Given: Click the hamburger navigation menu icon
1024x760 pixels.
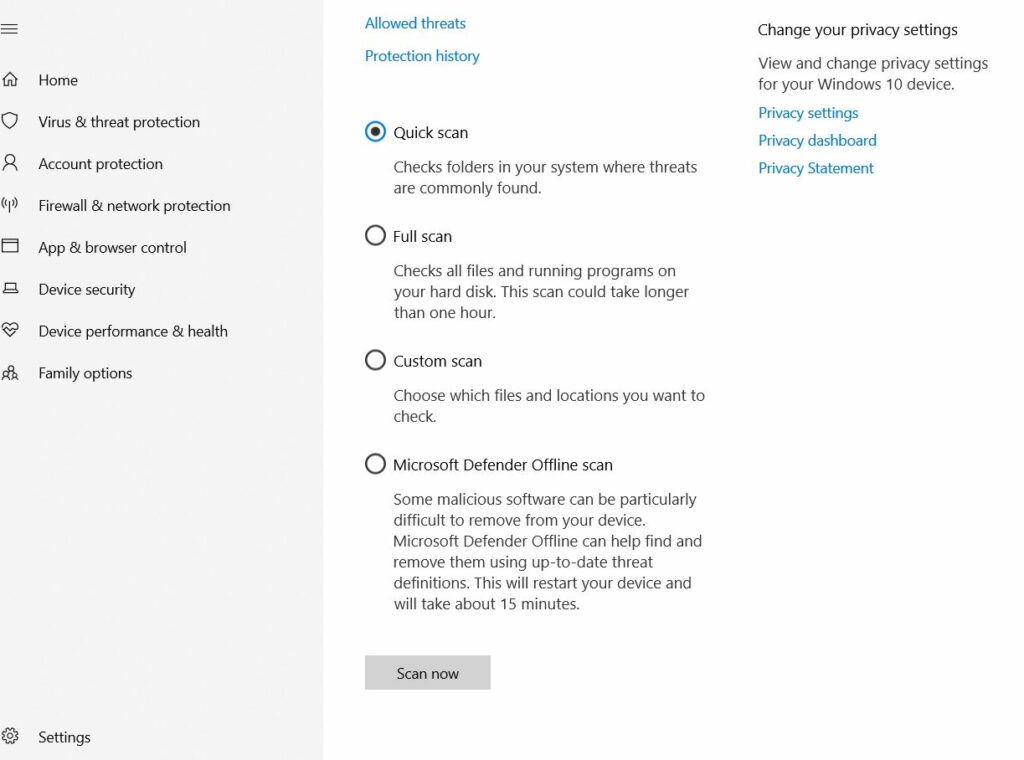Looking at the screenshot, I should pyautogui.click(x=9, y=30).
